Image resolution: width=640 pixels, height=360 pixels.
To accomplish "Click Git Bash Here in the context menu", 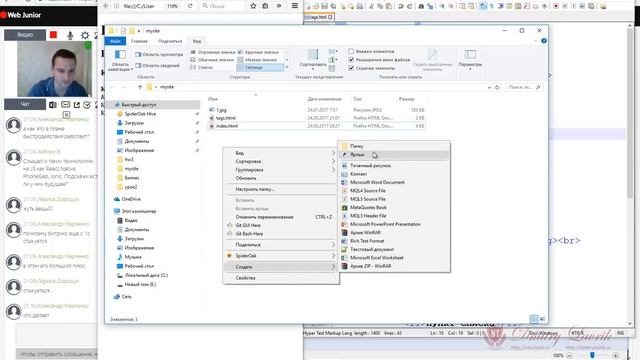I will click(x=281, y=234).
